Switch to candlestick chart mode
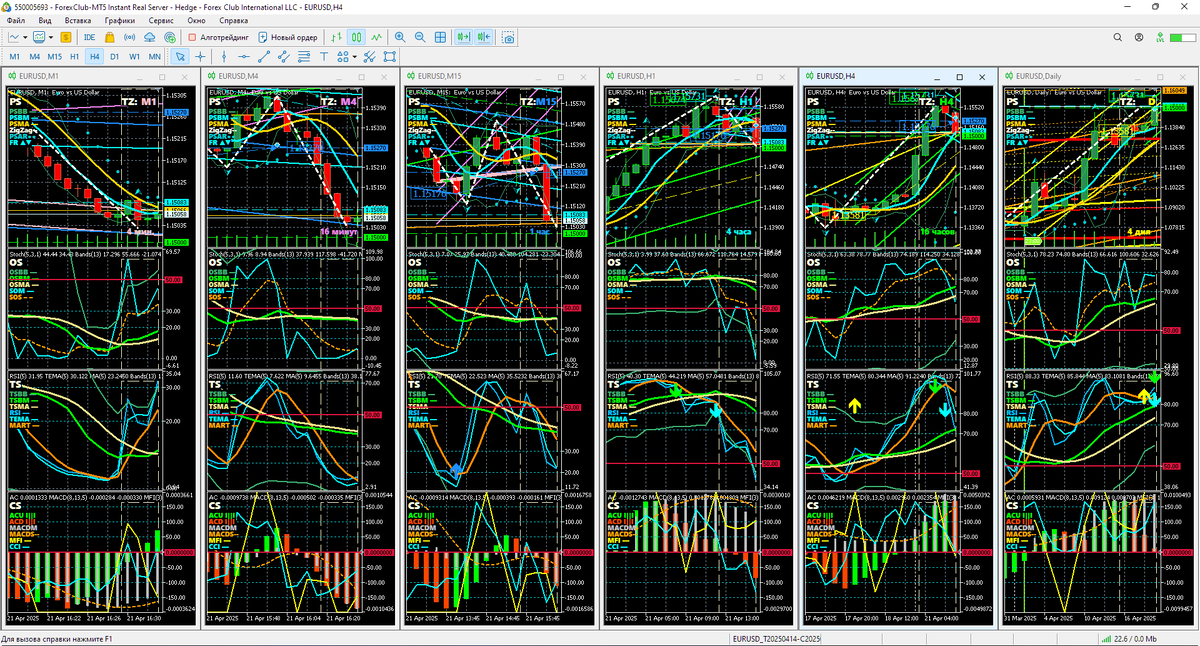 tap(355, 37)
